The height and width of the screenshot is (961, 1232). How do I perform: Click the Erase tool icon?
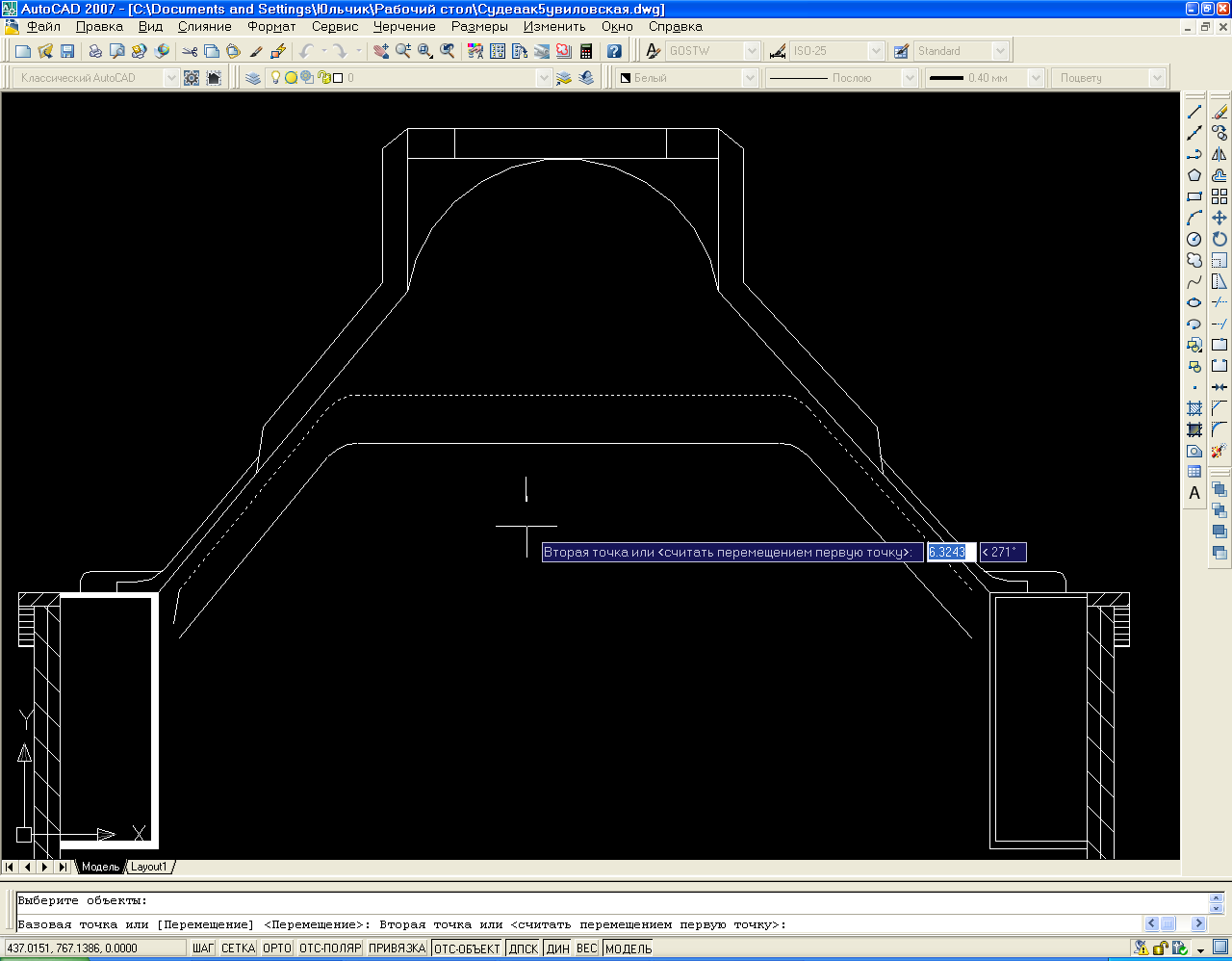tap(1219, 112)
